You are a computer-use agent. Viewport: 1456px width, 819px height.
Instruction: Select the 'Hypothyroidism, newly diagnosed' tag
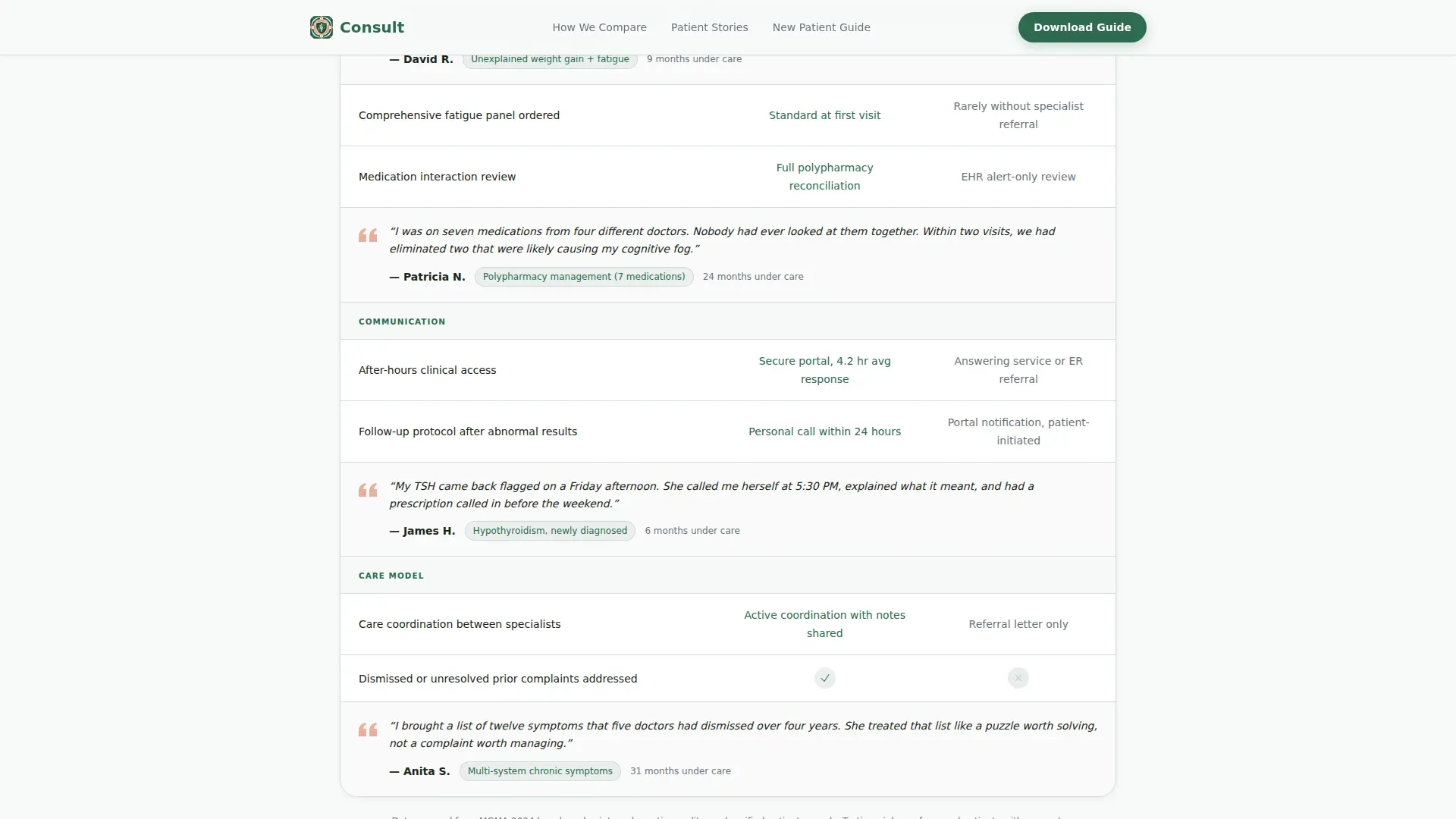(x=550, y=531)
